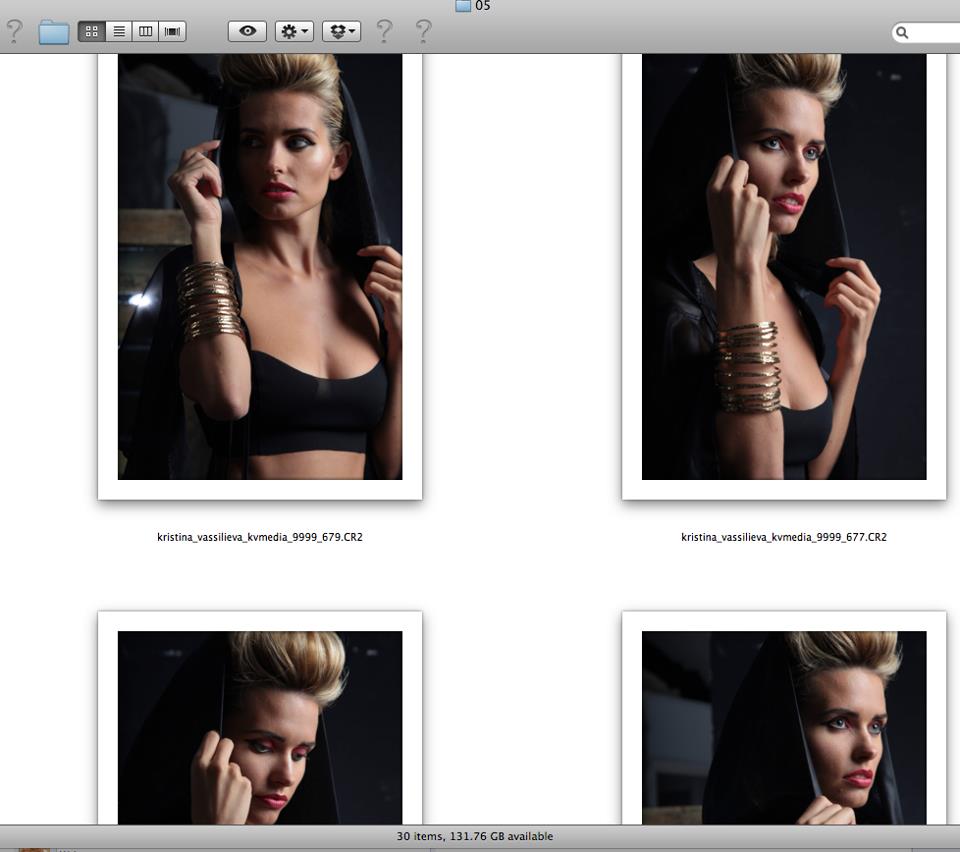Click the file name kristina_vassilieva_kvmedia_9999_679.CR2
960x852 pixels.
260,537
